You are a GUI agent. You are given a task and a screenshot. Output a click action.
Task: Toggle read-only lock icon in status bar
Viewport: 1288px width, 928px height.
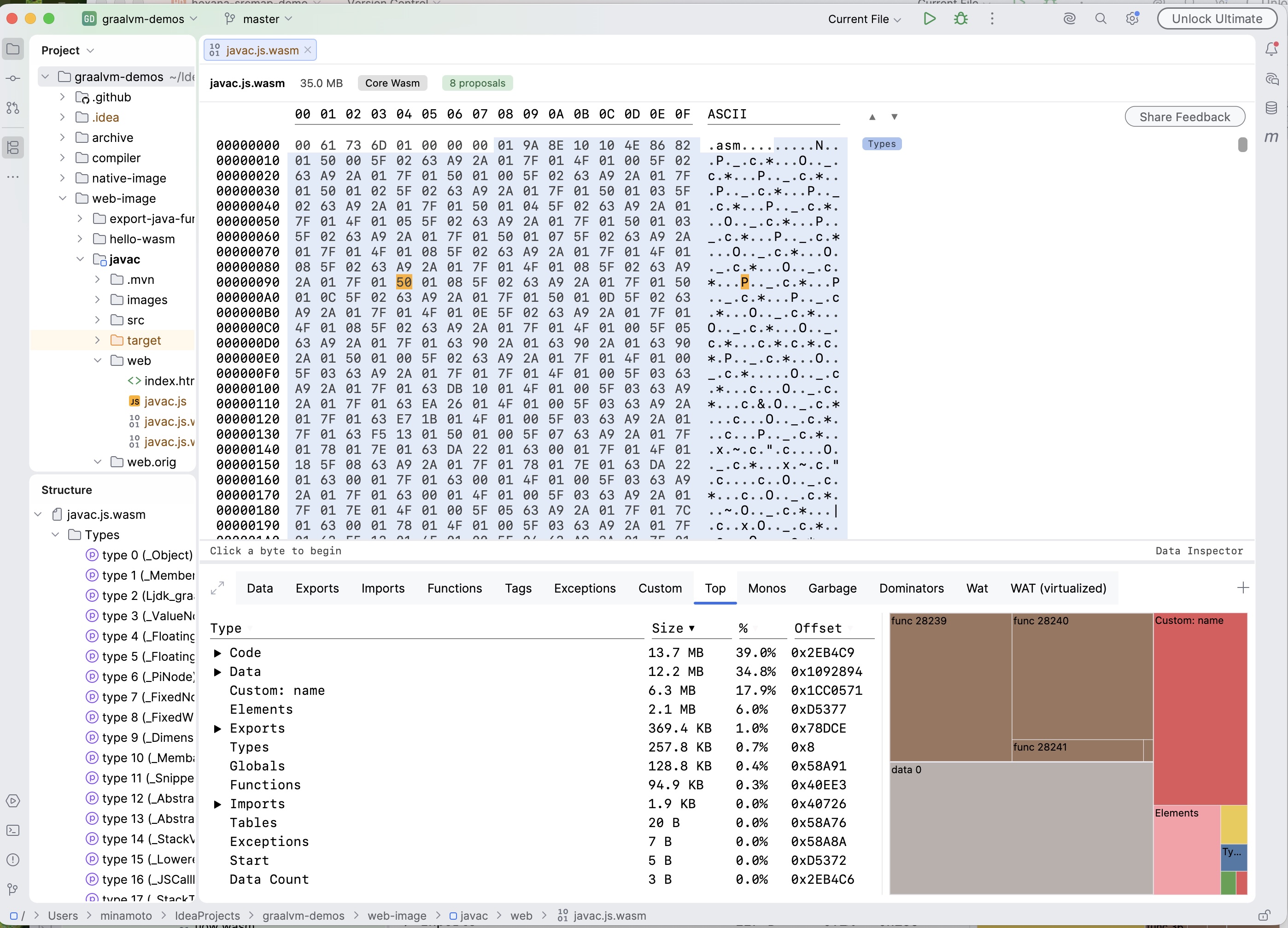click(1264, 916)
